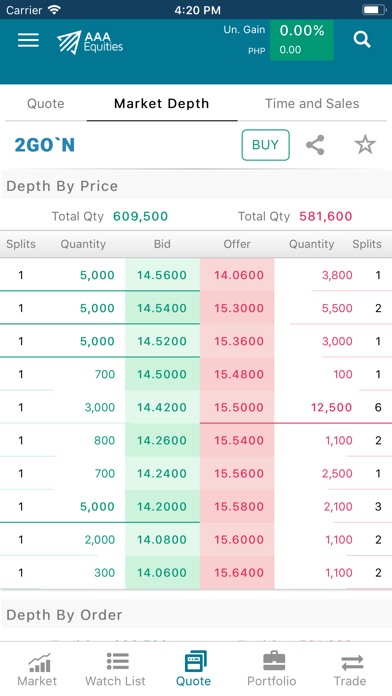The image size is (392, 696).
Task: Tap offer total quantity 581,600
Action: tap(325, 216)
